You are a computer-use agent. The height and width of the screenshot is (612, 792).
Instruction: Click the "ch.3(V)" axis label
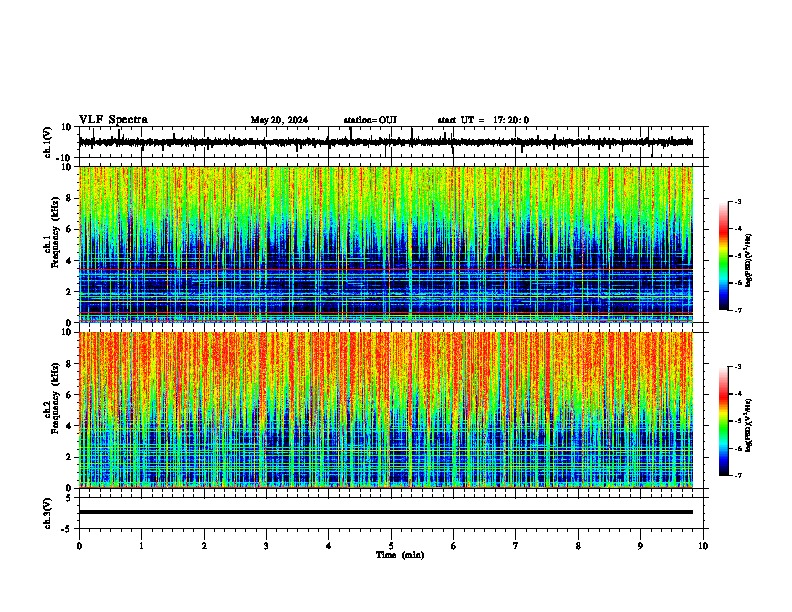click(48, 513)
